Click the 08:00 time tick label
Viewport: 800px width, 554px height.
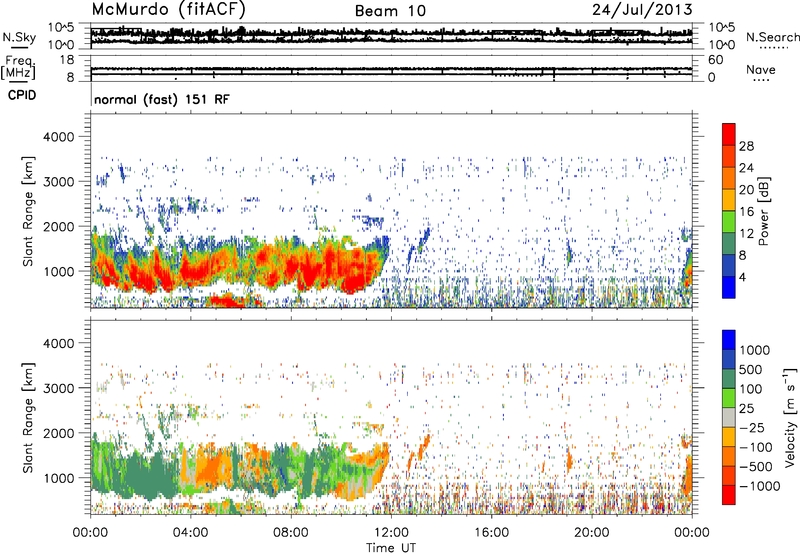pyautogui.click(x=291, y=533)
